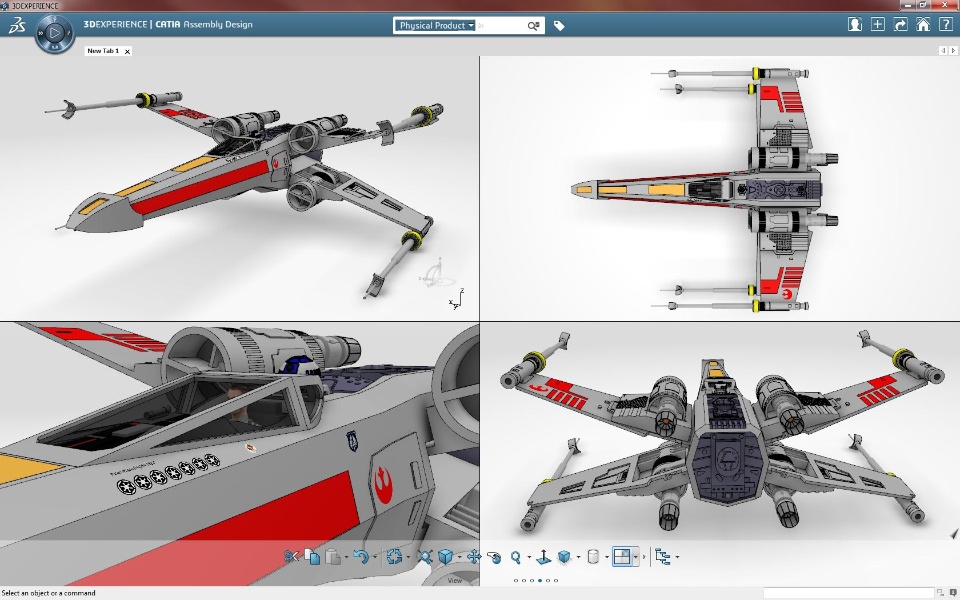Open the tag (6WTags) icon
Image resolution: width=960 pixels, height=600 pixels.
pos(559,26)
